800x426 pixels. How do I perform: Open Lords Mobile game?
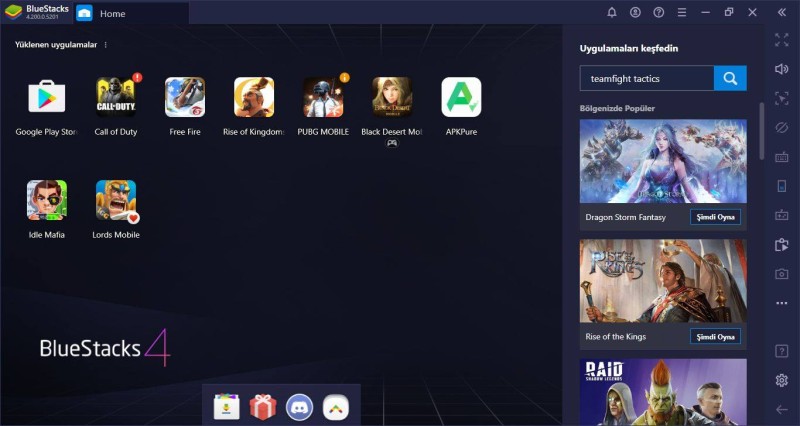coord(116,200)
